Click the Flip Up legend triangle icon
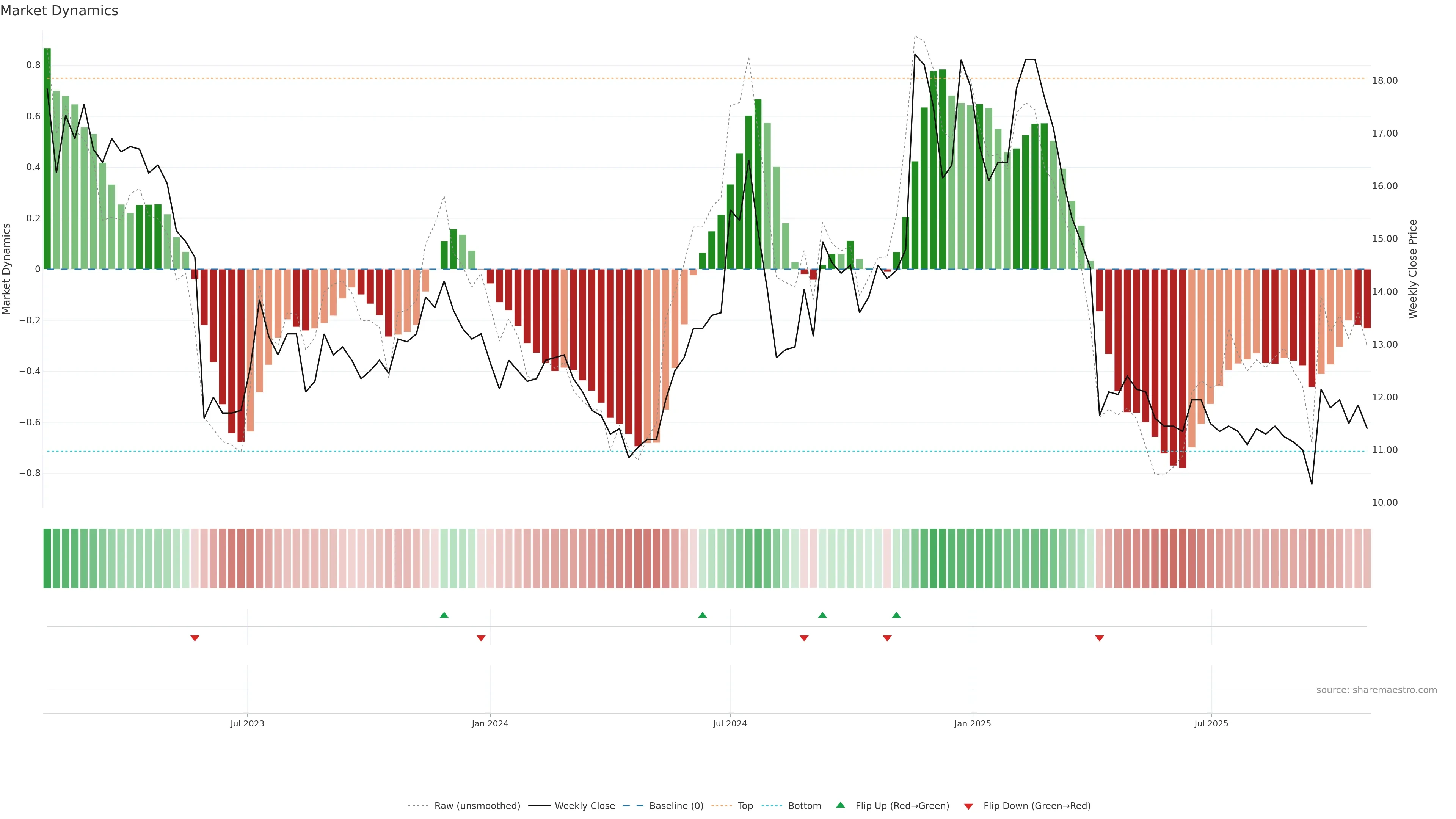Viewport: 1456px width, 819px height. [841, 805]
